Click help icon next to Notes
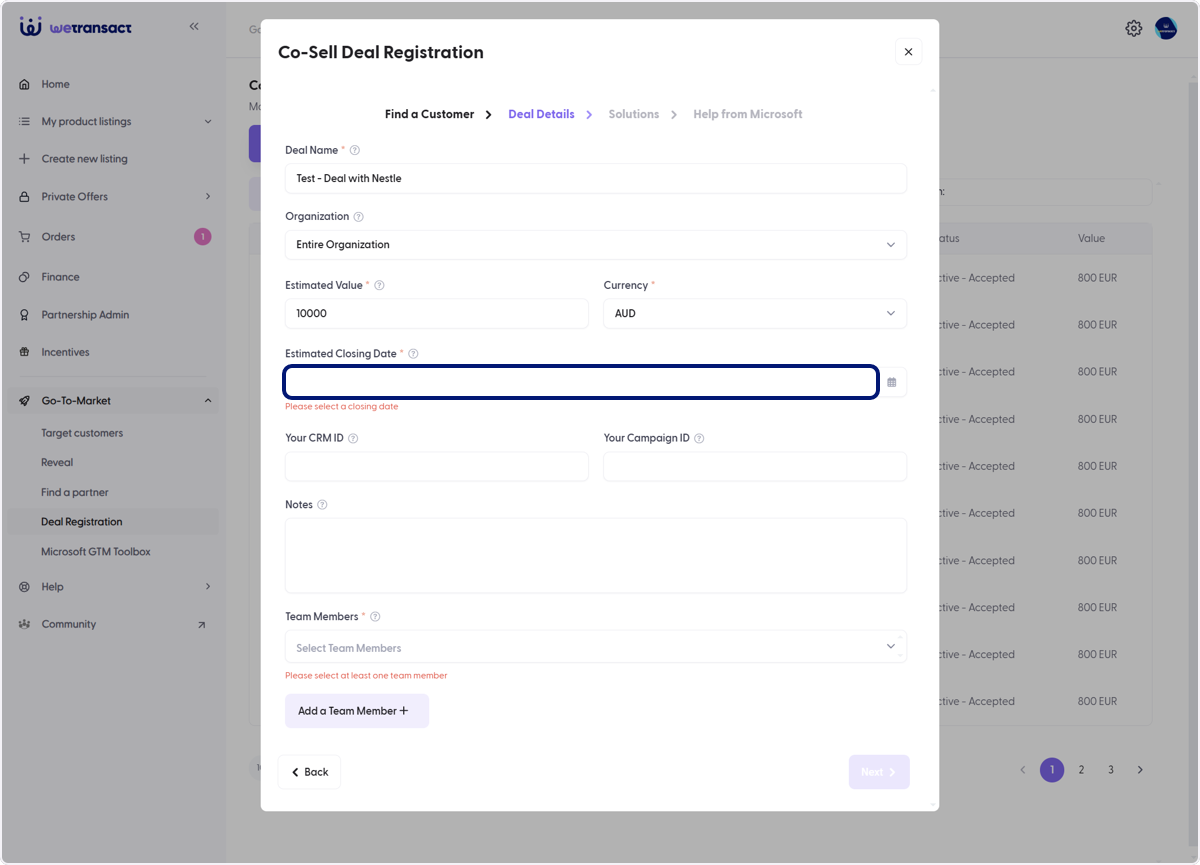This screenshot has width=1200, height=865. point(322,505)
